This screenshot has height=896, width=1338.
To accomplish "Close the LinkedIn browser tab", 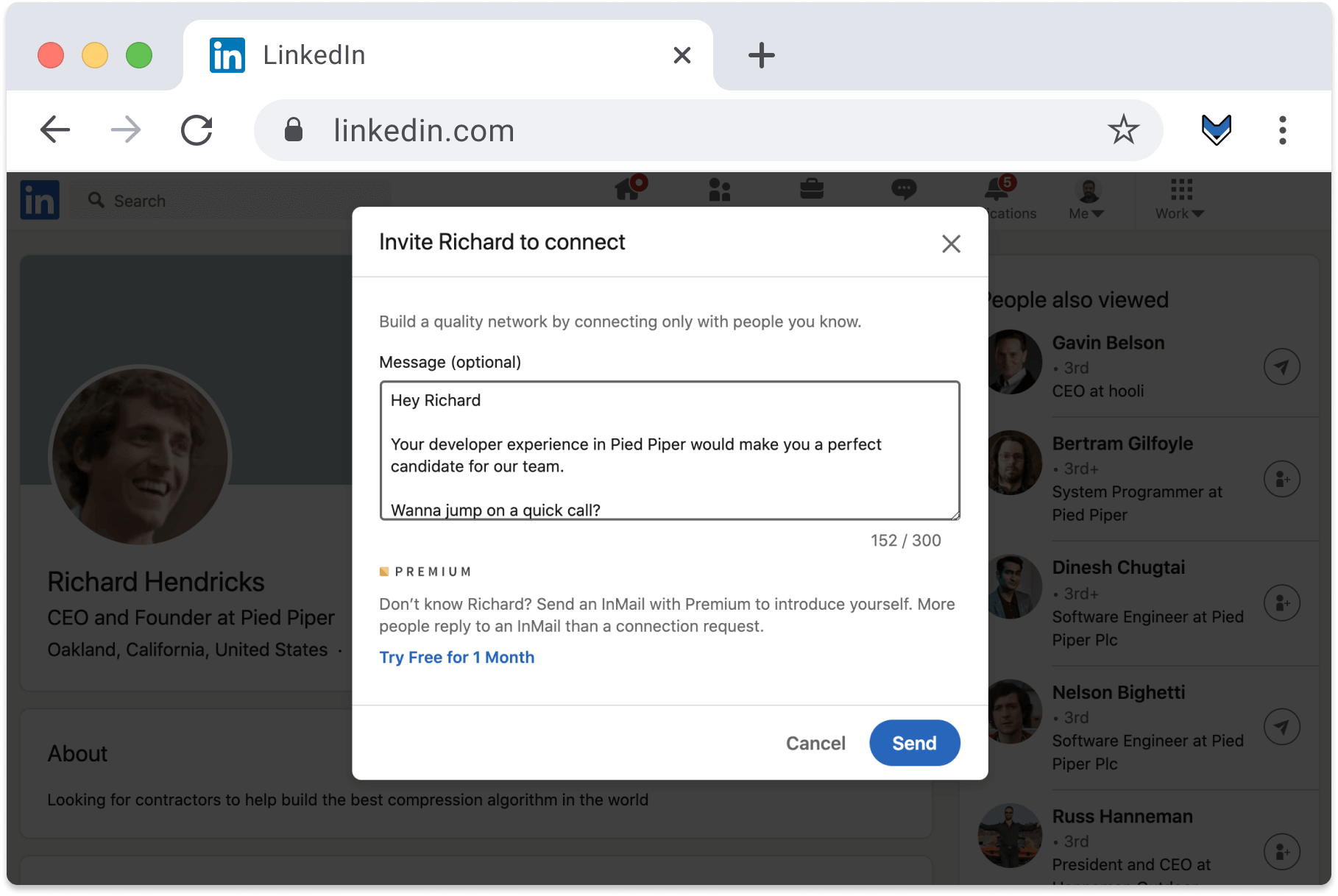I will pyautogui.click(x=682, y=55).
